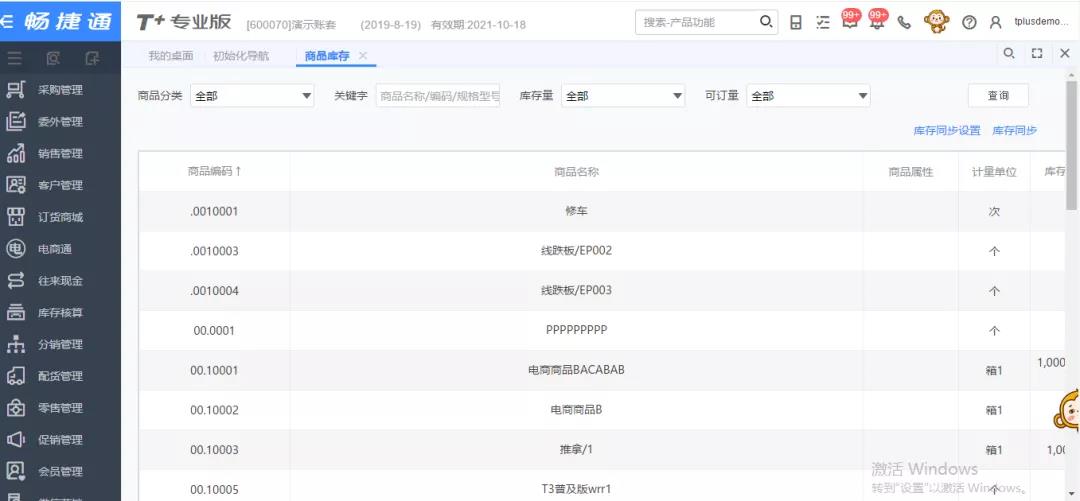Image resolution: width=1080 pixels, height=501 pixels.
Task: Switch to 我的桌面 tab
Action: 171,56
